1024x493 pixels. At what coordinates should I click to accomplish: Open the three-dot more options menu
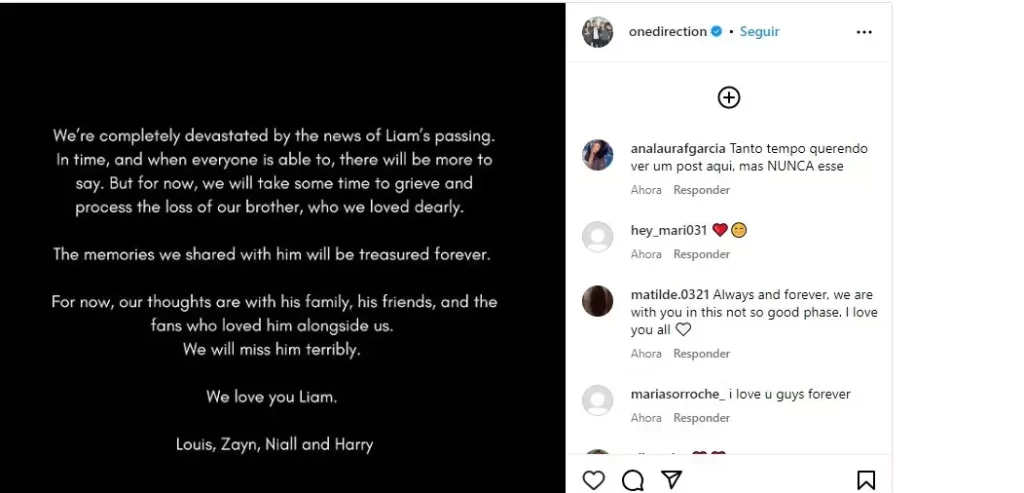point(864,32)
